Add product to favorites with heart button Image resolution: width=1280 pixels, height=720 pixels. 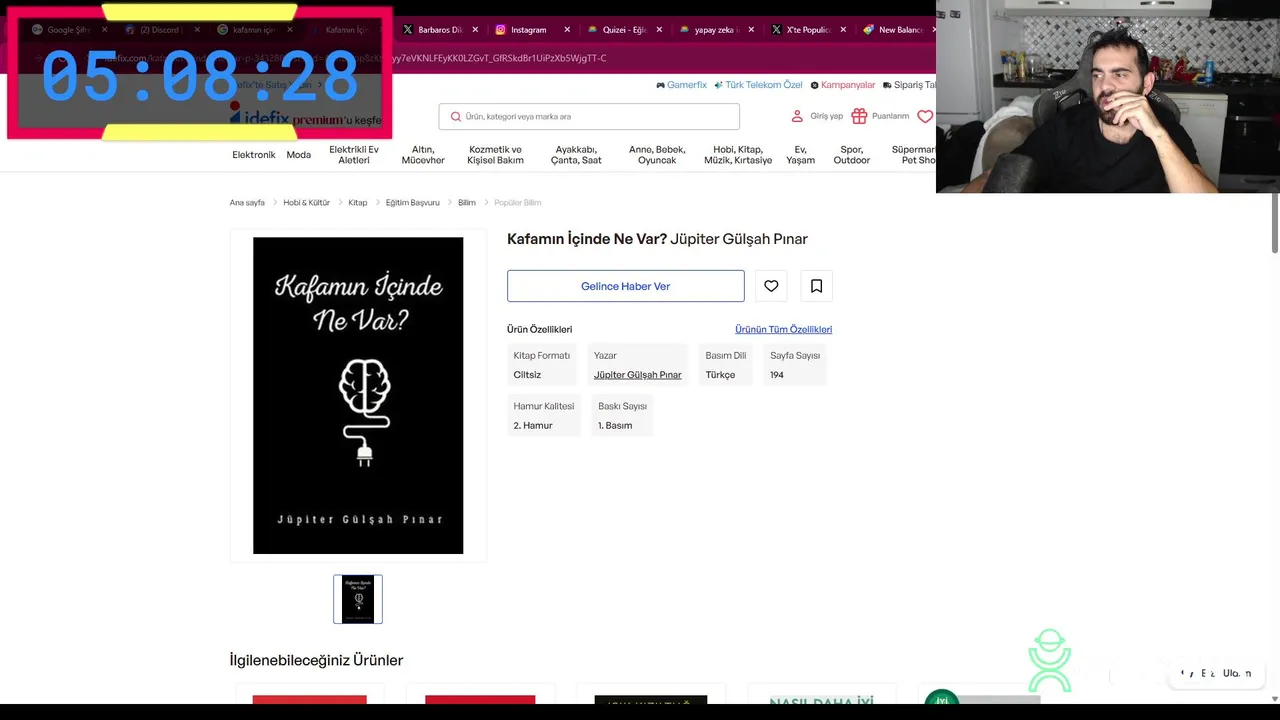(771, 286)
